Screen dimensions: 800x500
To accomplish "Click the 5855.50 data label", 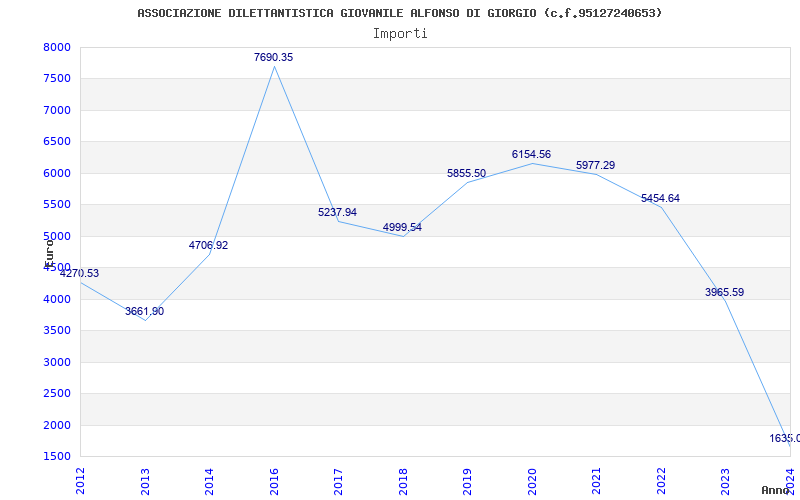I will [466, 173].
